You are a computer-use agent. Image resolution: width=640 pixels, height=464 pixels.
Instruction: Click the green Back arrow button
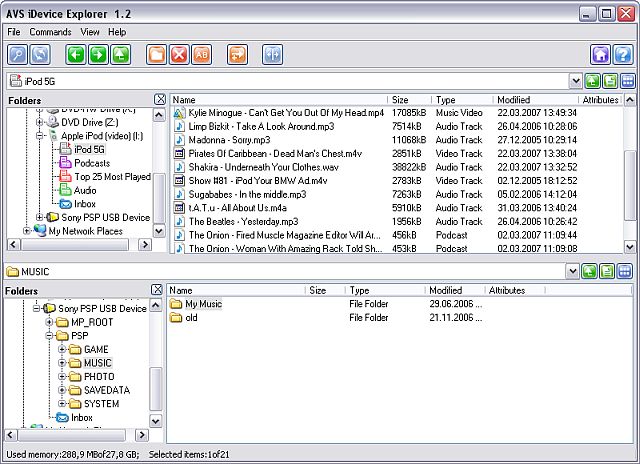click(76, 55)
